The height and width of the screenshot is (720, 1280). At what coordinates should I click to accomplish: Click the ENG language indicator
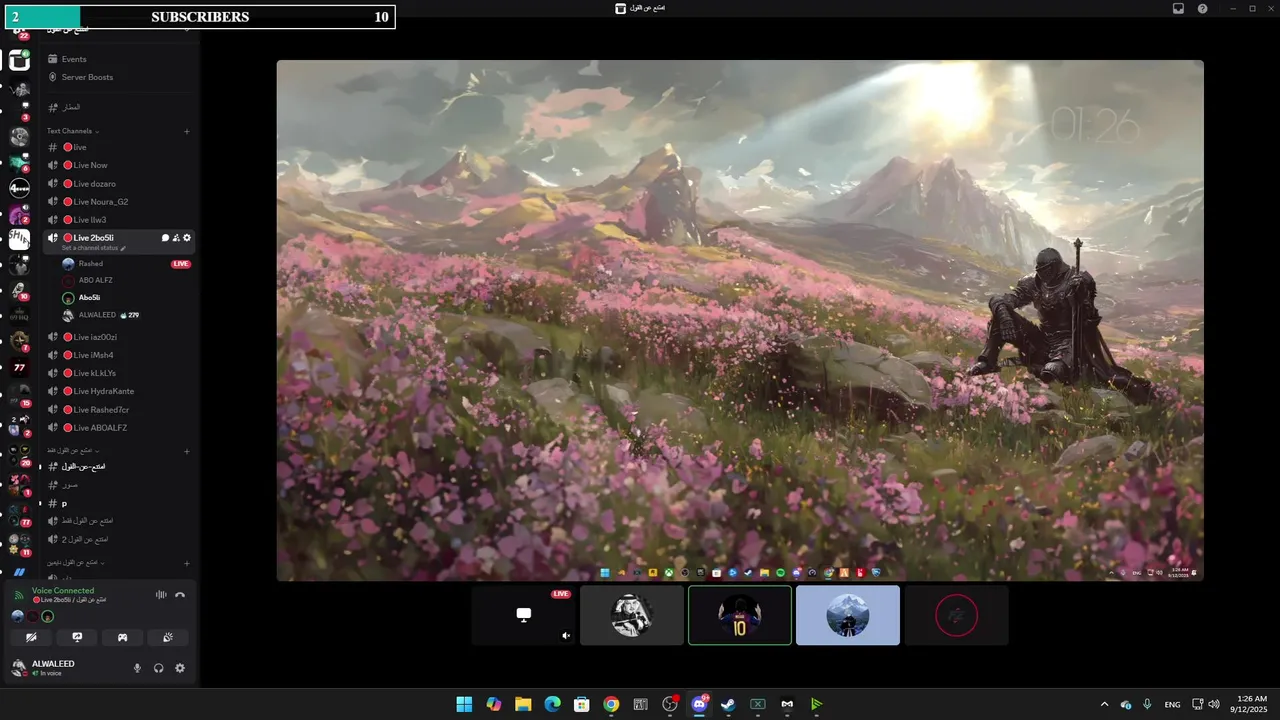(x=1172, y=704)
